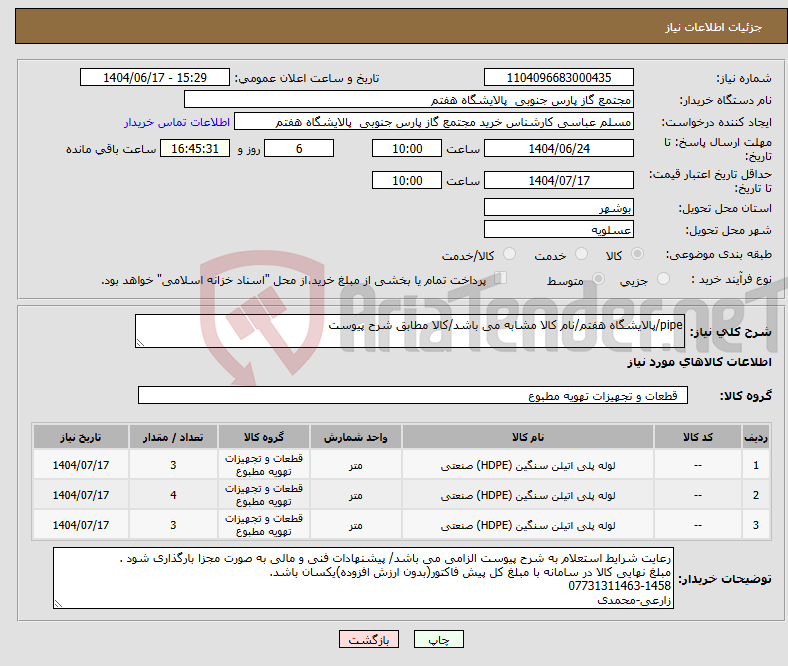Click the price validity date 1404/07/17 field

coord(558,181)
